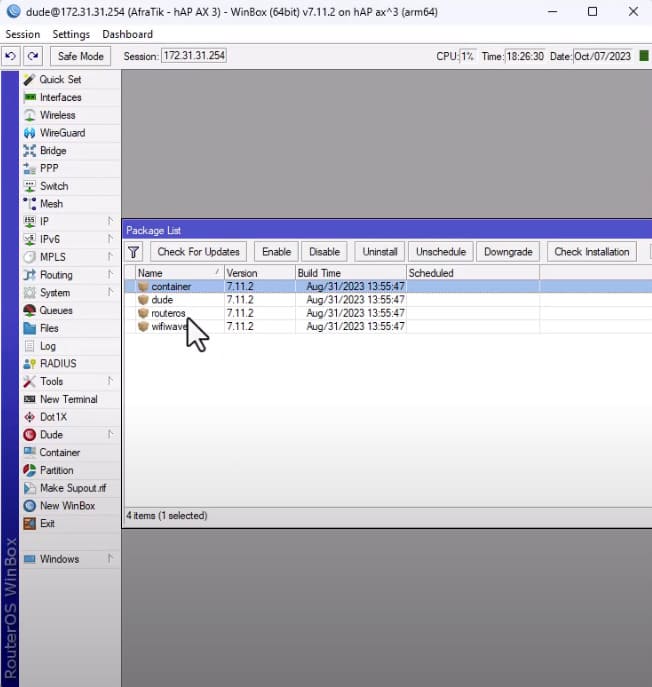Click the Scheduled column header
Screen dimensions: 652x687
473,273
